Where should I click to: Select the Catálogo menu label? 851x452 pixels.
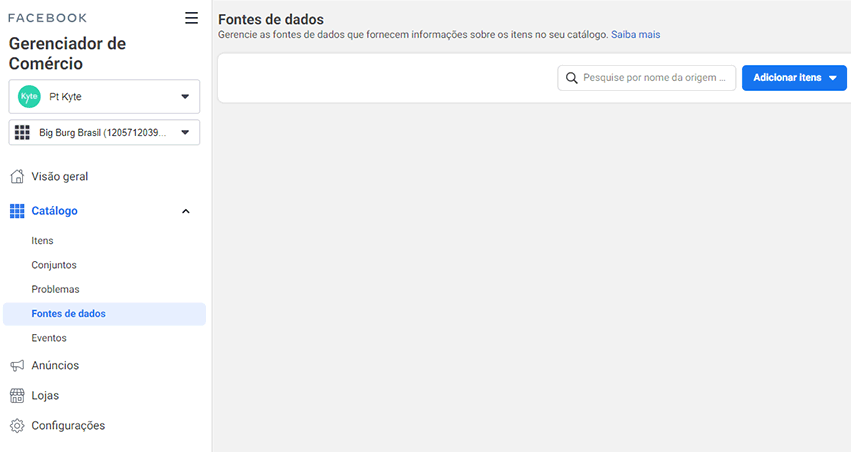point(54,211)
